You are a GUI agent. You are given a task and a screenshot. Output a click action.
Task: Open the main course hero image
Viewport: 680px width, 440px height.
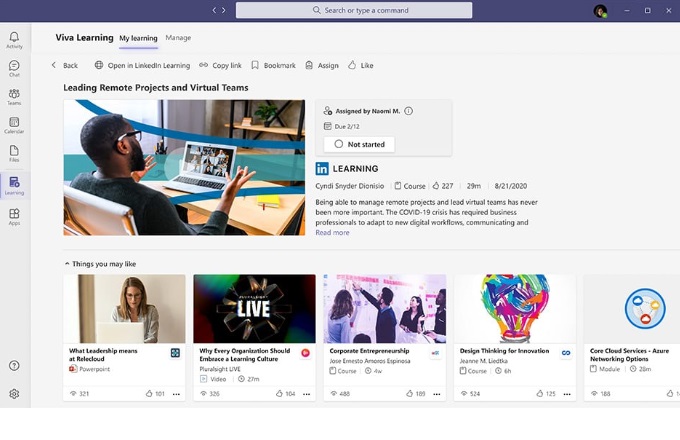[184, 168]
